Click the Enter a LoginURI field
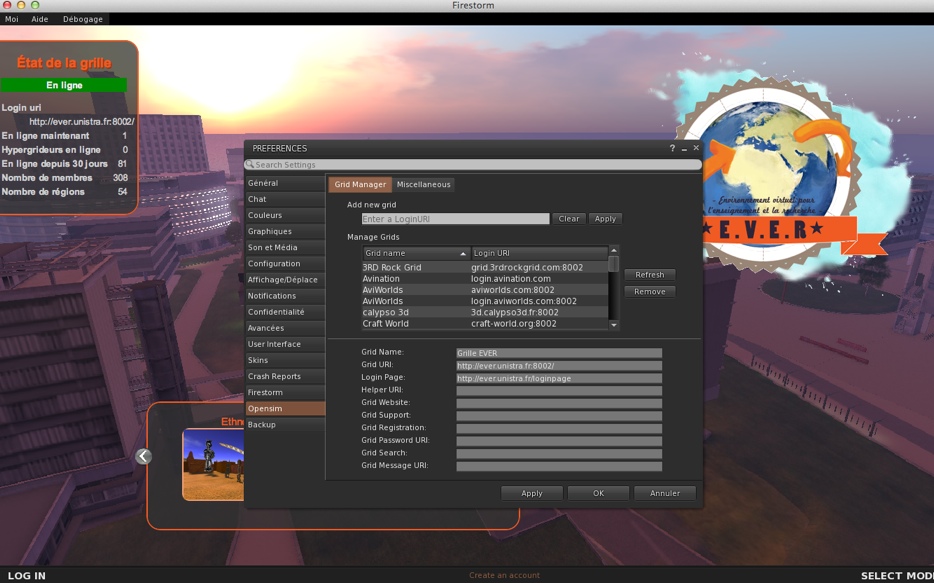Image resolution: width=934 pixels, height=583 pixels. (455, 219)
